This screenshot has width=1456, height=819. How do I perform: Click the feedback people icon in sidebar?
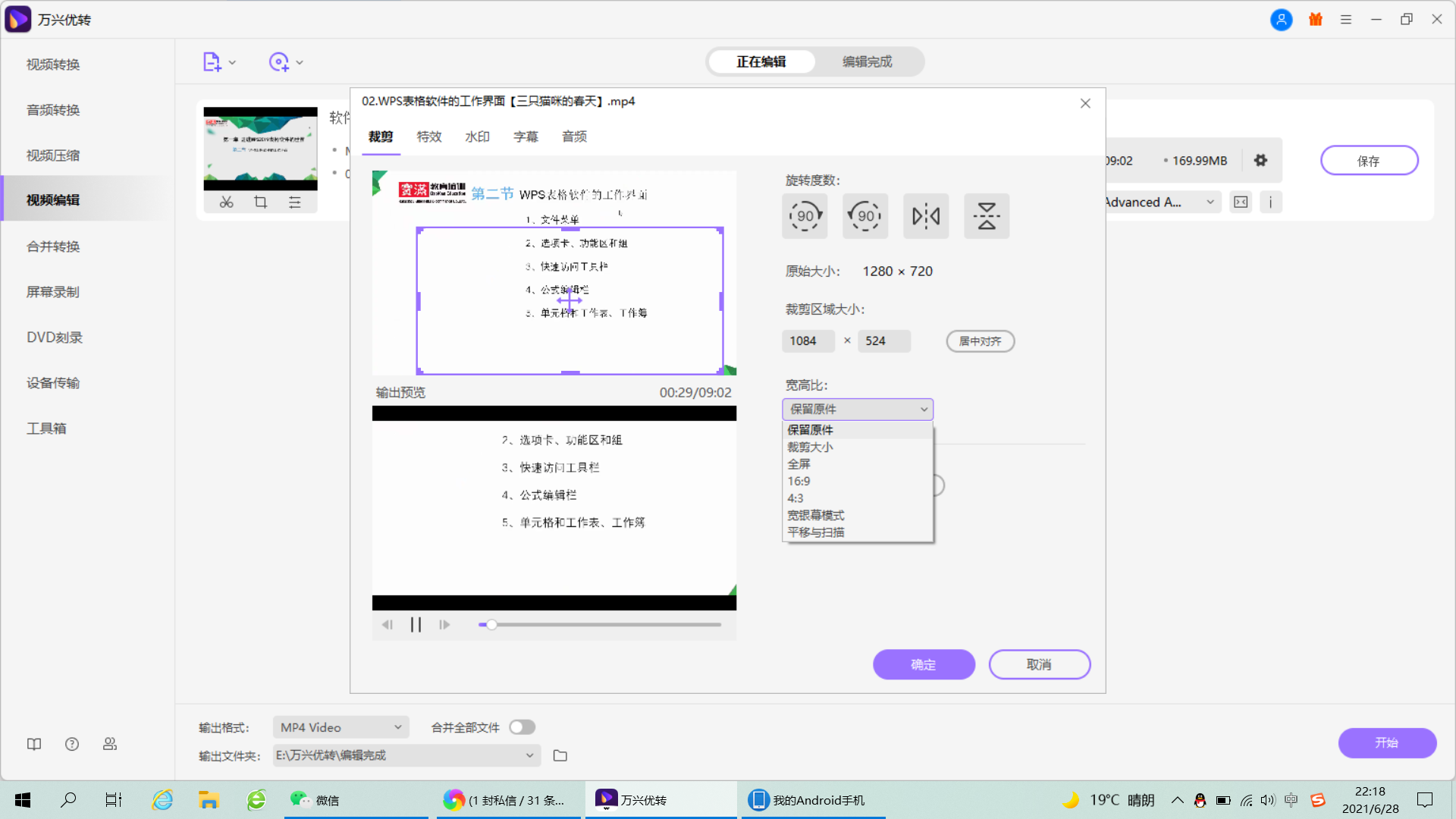[x=110, y=744]
